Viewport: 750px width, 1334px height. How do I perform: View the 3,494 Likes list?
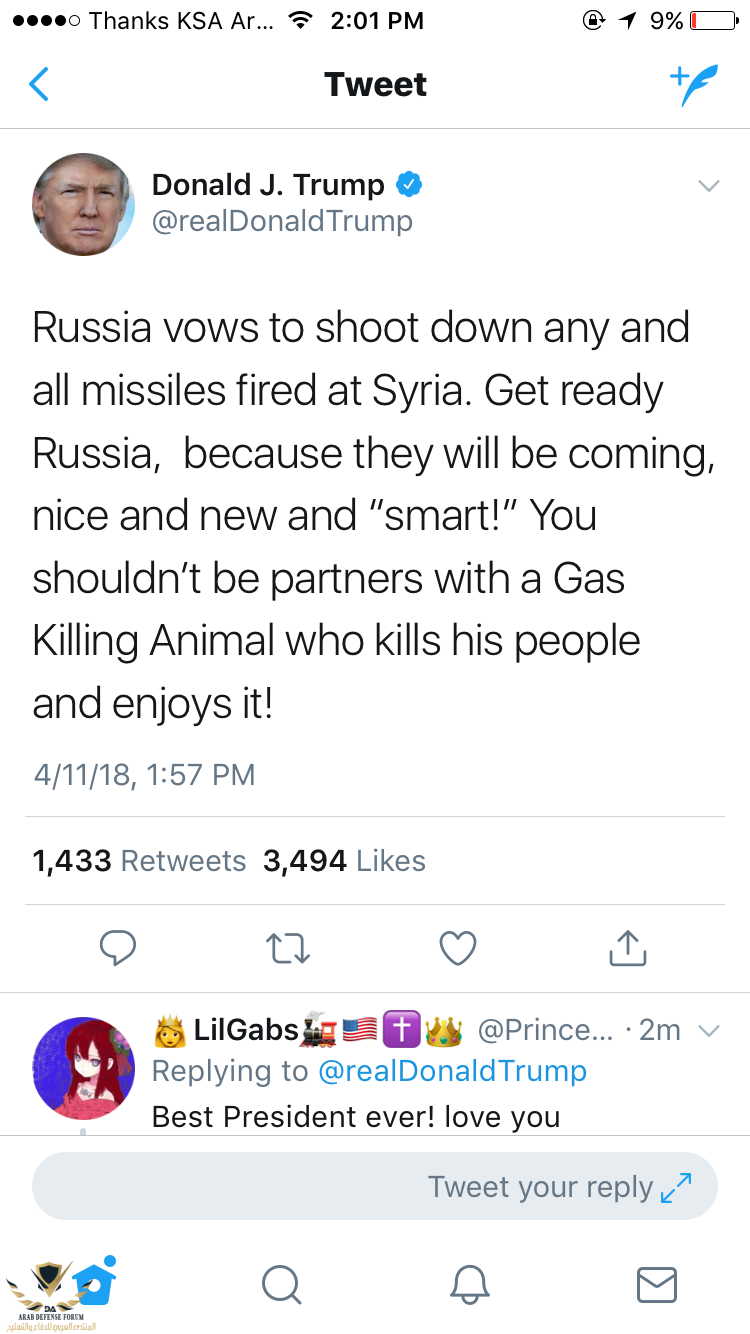(344, 861)
